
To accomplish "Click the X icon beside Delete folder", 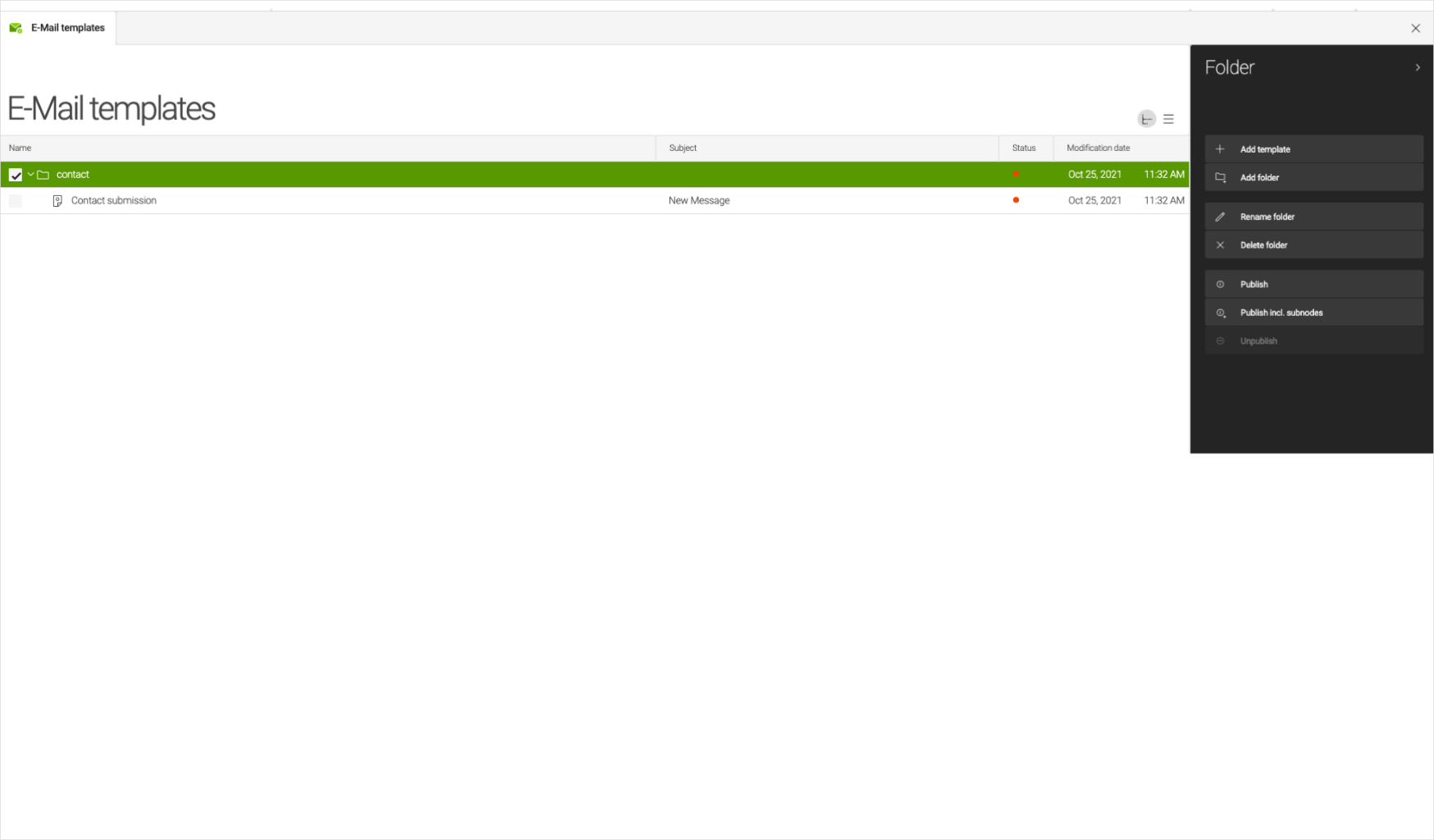I will pos(1220,244).
